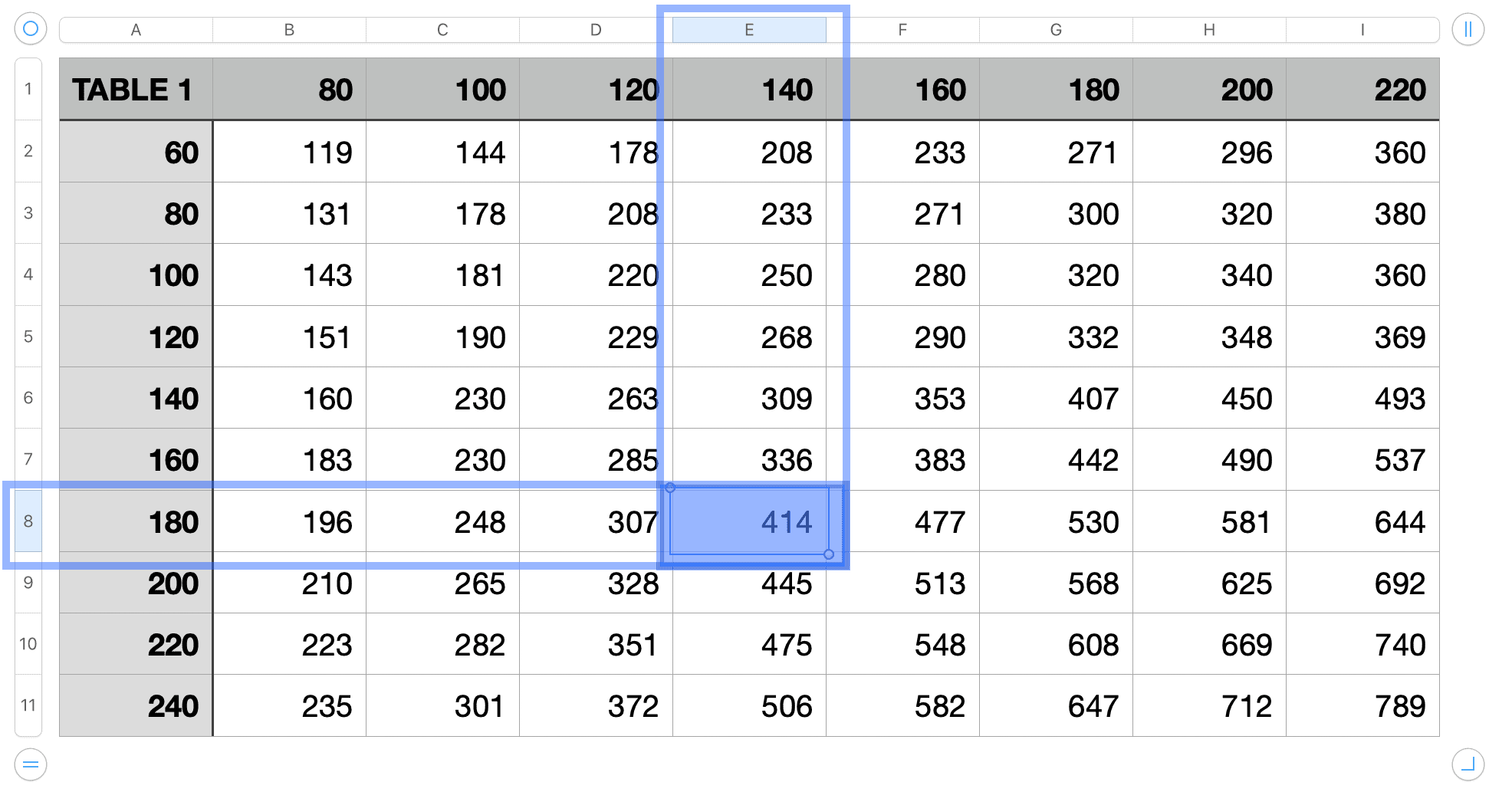Click the add-row button with two horizontal lines
This screenshot has height=802, width=1512.
[30, 764]
